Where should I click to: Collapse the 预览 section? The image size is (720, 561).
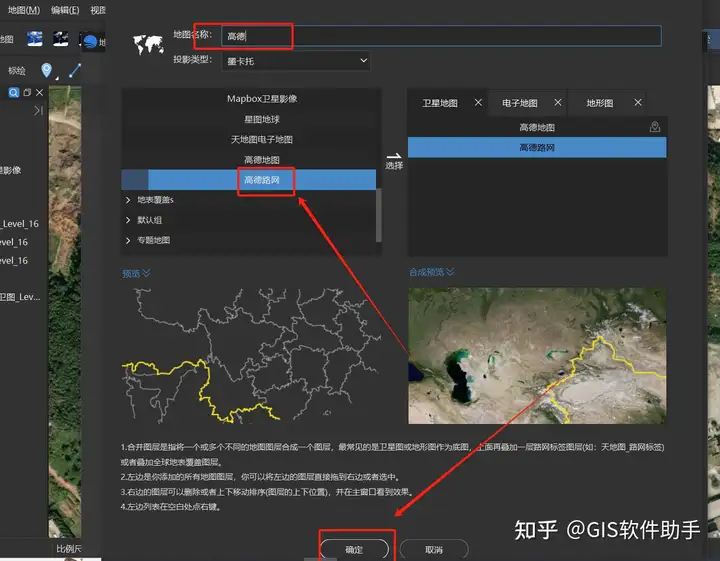point(136,274)
